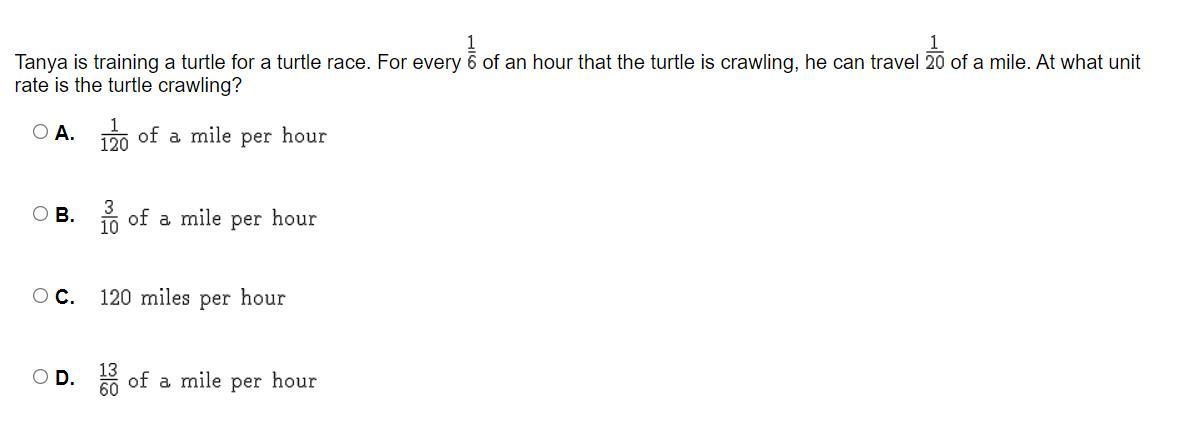
Task: Click the bold 'C.' answer label
Action: [x=65, y=297]
